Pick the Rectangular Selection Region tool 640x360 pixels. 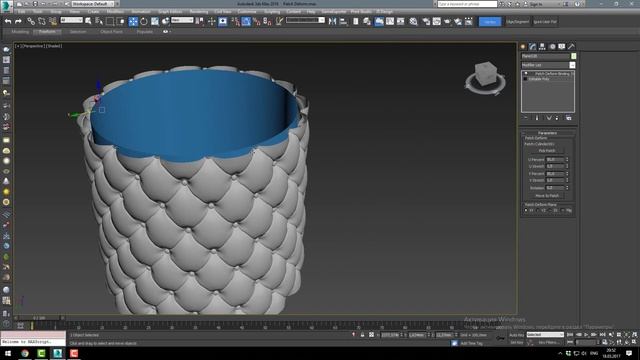tap(110, 21)
